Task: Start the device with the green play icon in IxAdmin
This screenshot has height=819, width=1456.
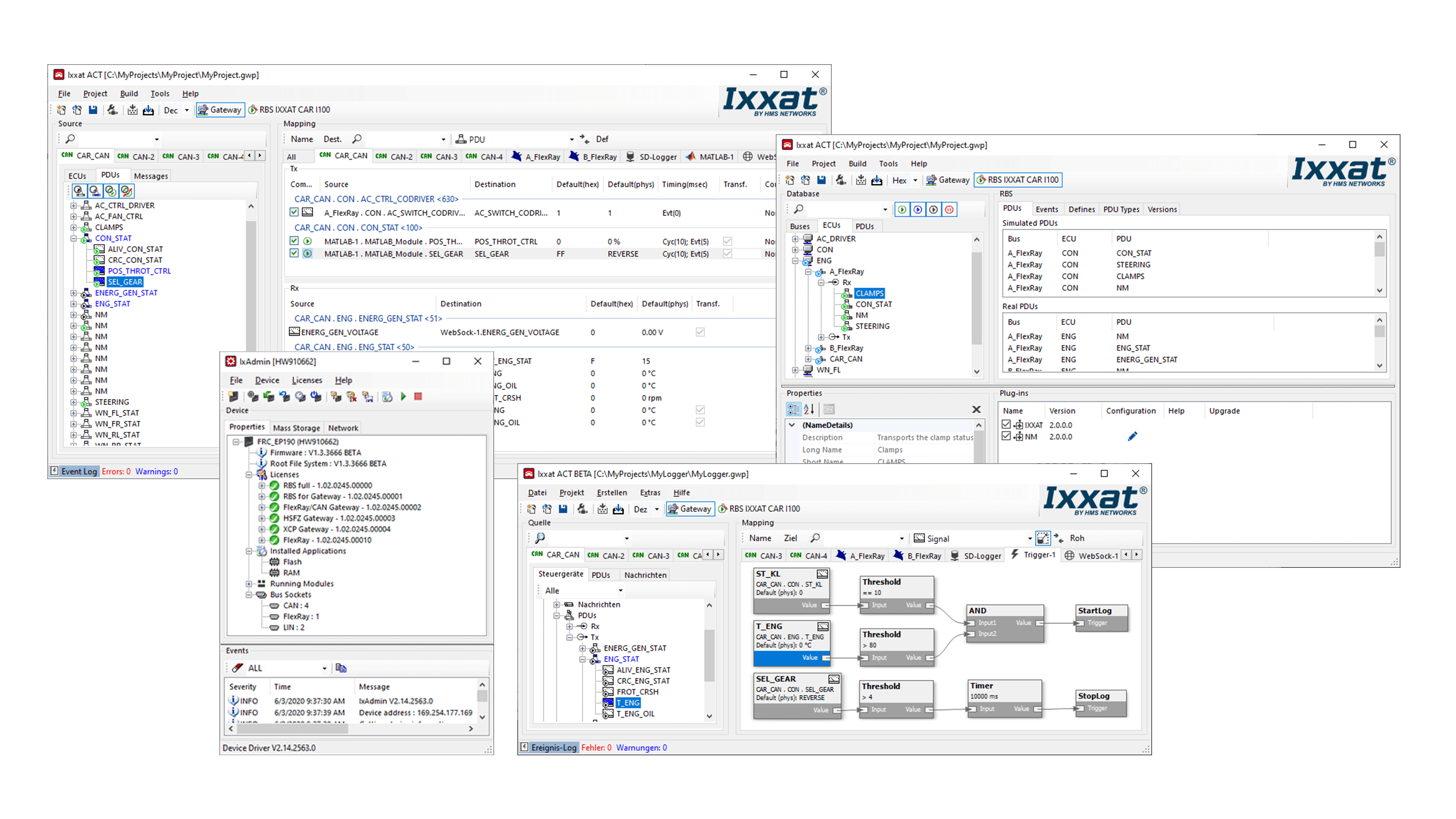Action: tap(404, 397)
